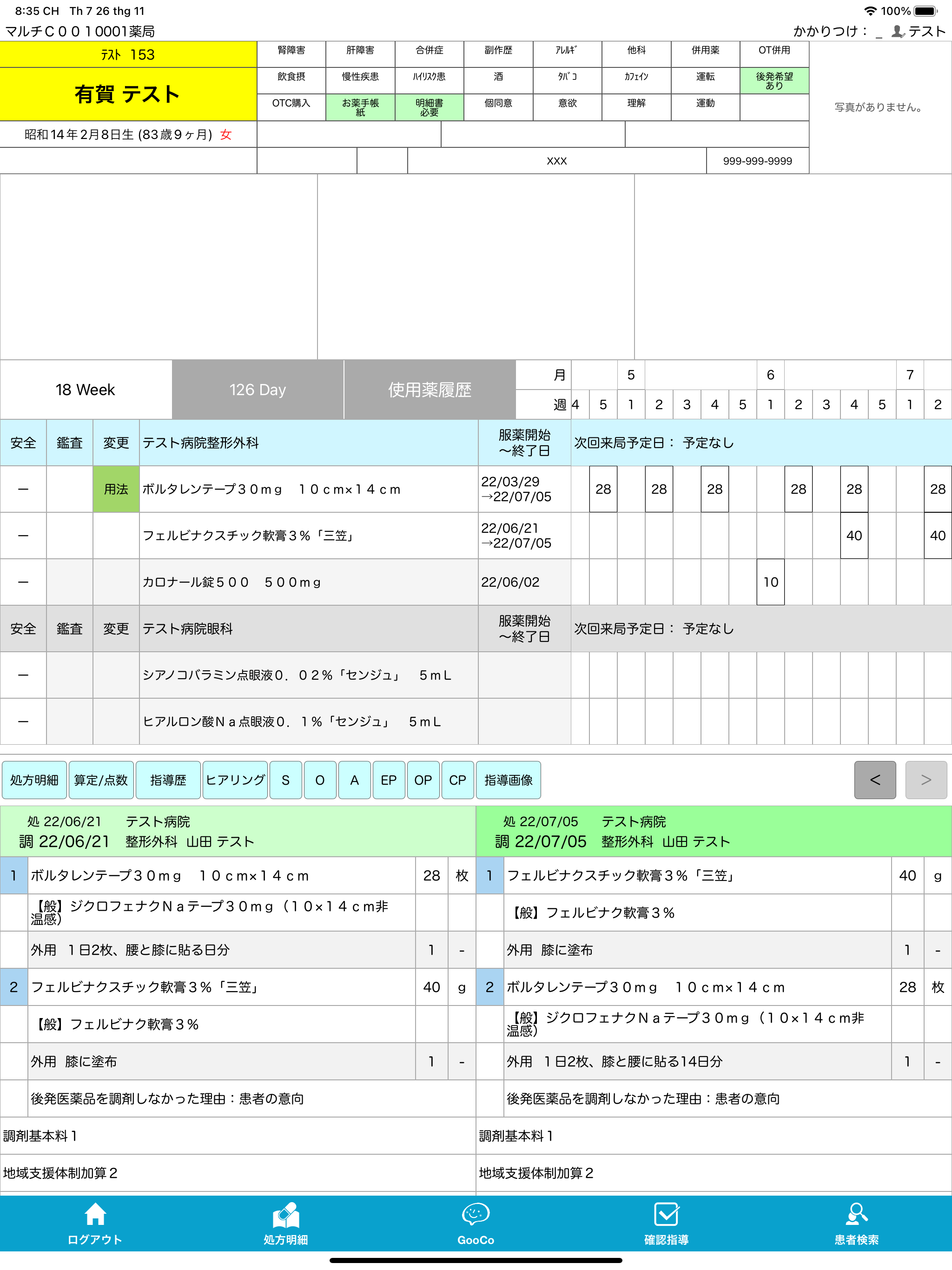
Task: Switch to the 126 Day tab
Action: 257,389
